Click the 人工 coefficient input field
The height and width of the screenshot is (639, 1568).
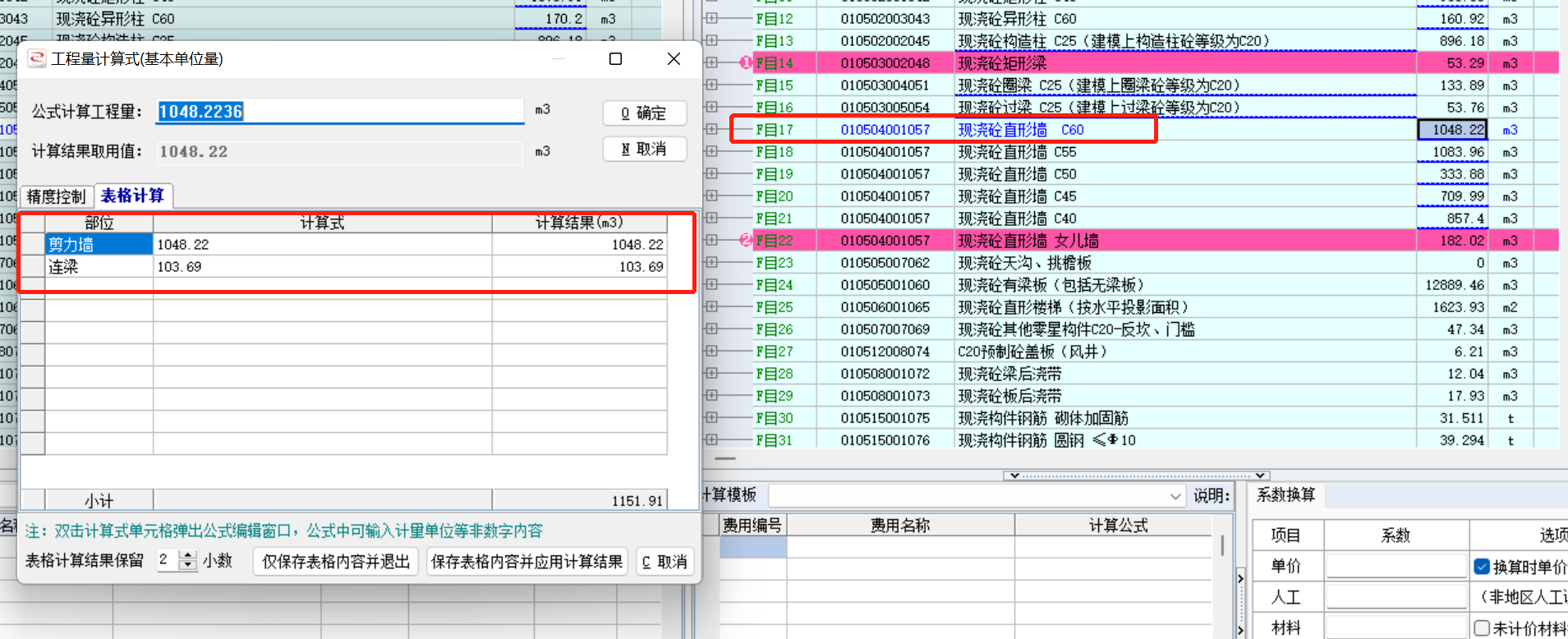[x=1396, y=597]
